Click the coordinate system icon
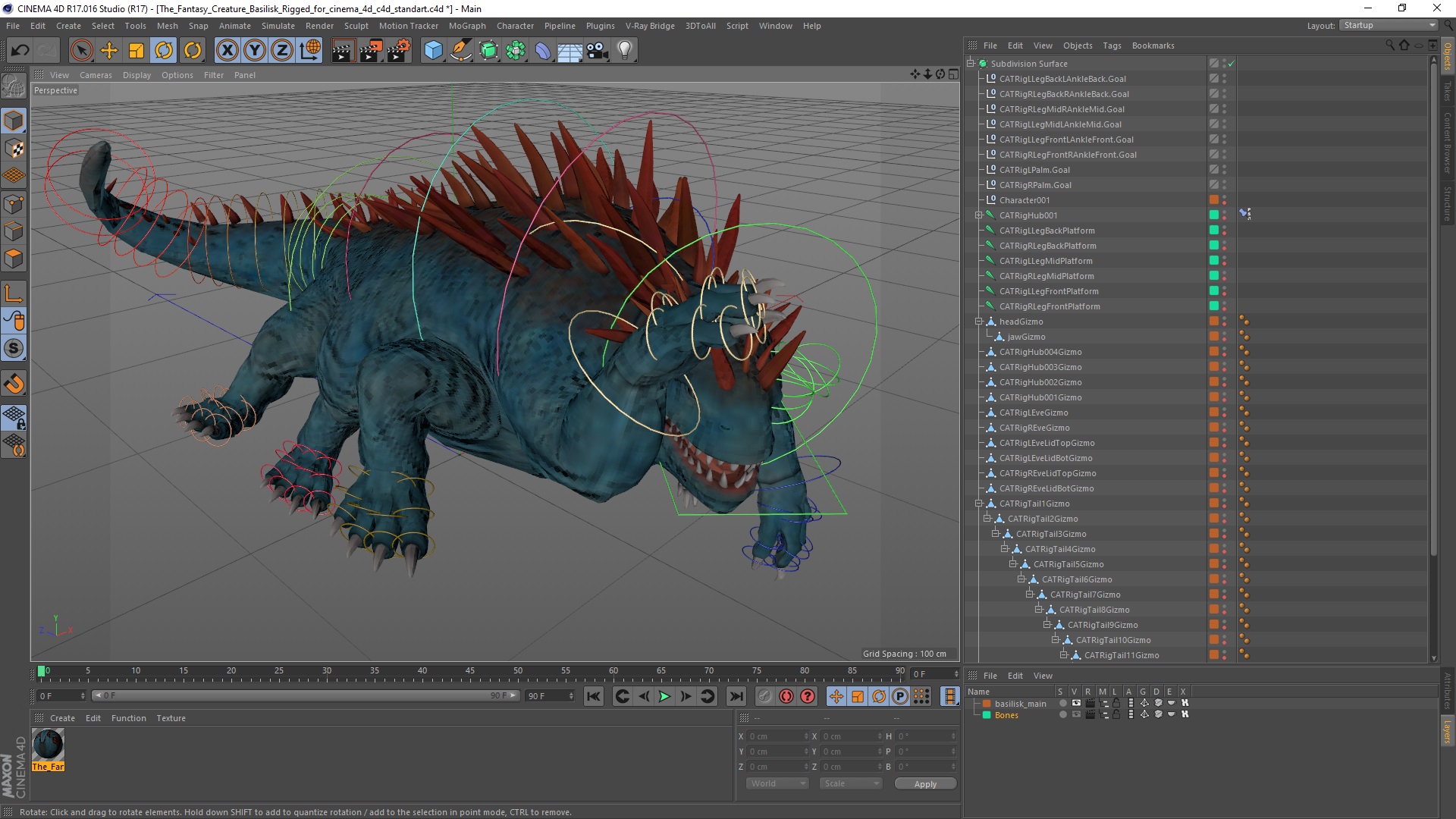1456x819 pixels. point(309,51)
